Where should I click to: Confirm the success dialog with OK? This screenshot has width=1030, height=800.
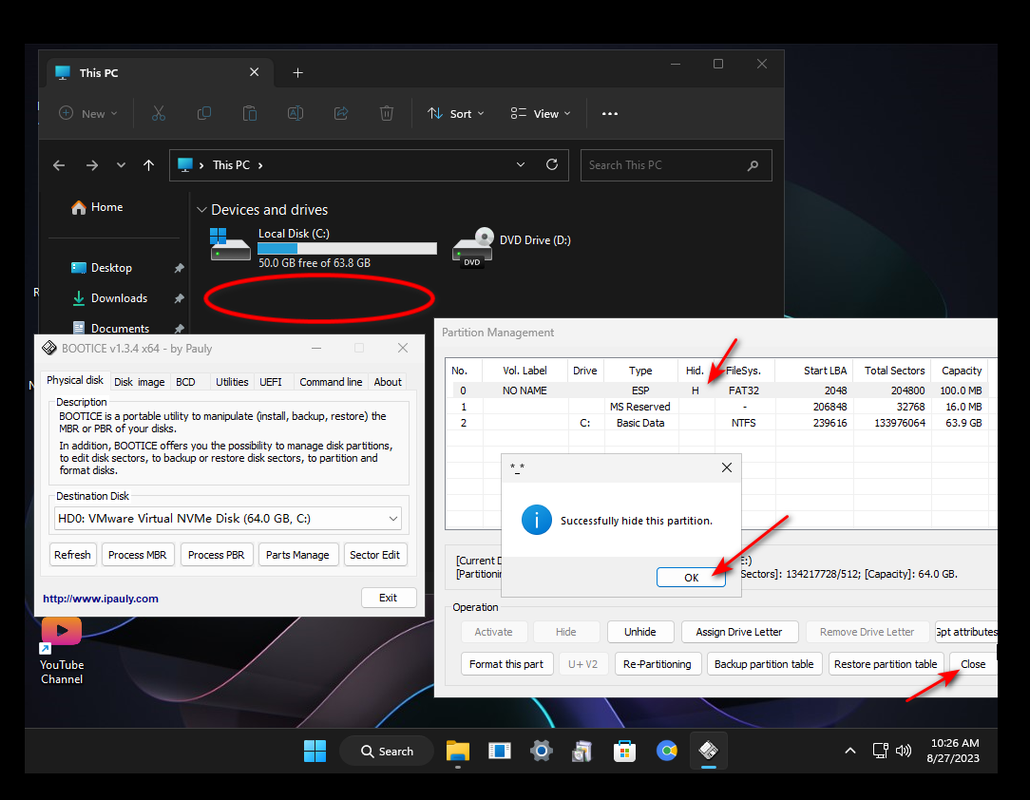[x=691, y=577]
